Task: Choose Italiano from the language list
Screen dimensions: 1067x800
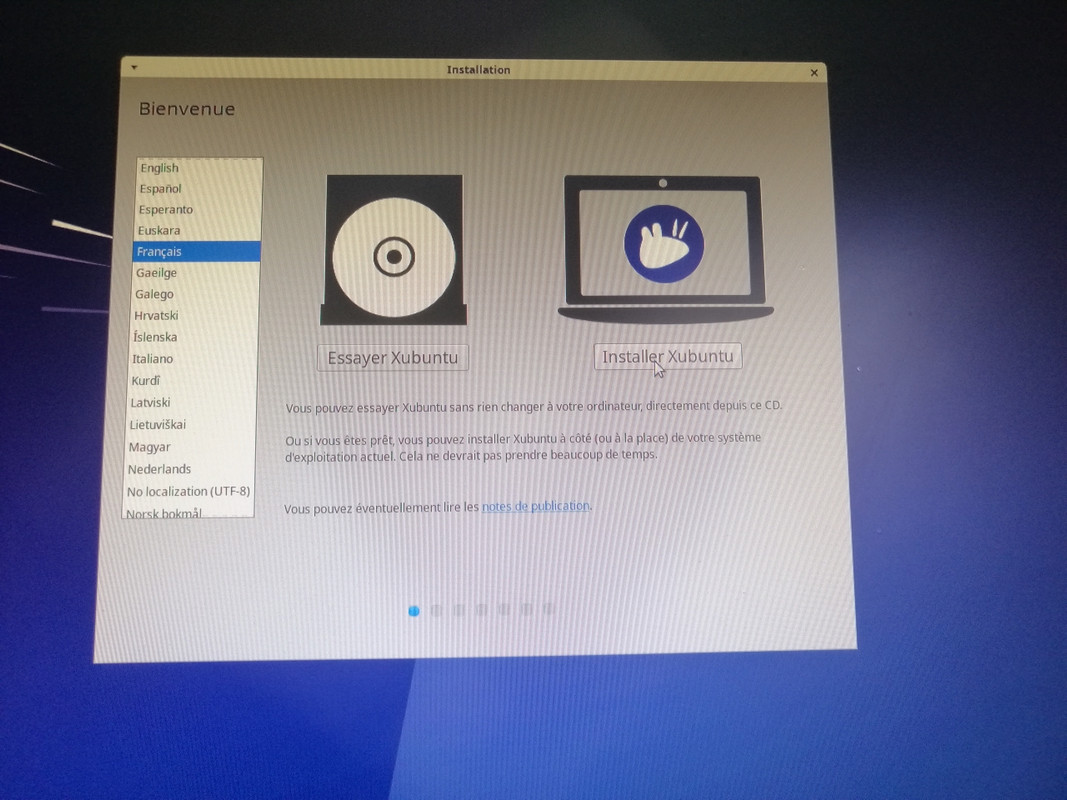Action: 193,359
